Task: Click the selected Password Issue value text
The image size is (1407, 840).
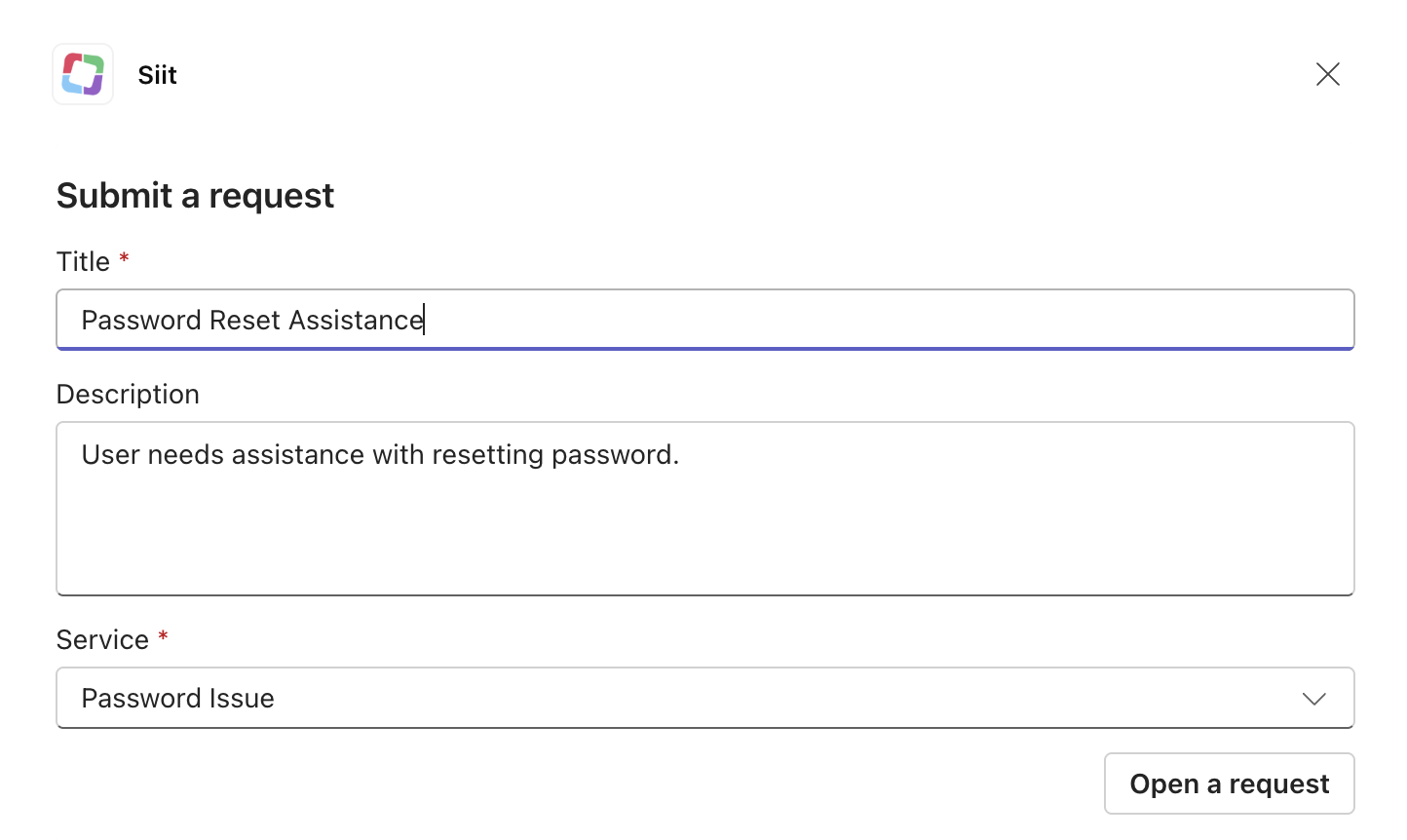Action: 177,699
